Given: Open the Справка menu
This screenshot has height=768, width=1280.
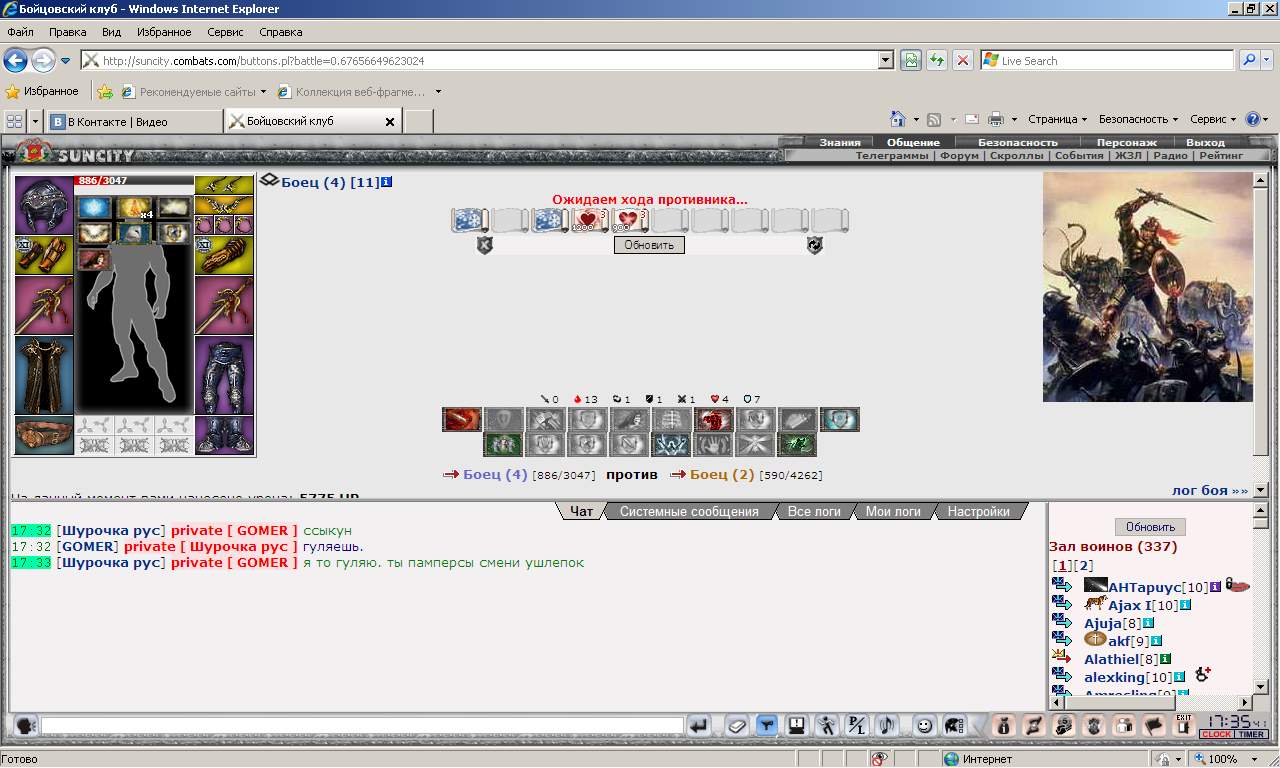Looking at the screenshot, I should (x=280, y=32).
